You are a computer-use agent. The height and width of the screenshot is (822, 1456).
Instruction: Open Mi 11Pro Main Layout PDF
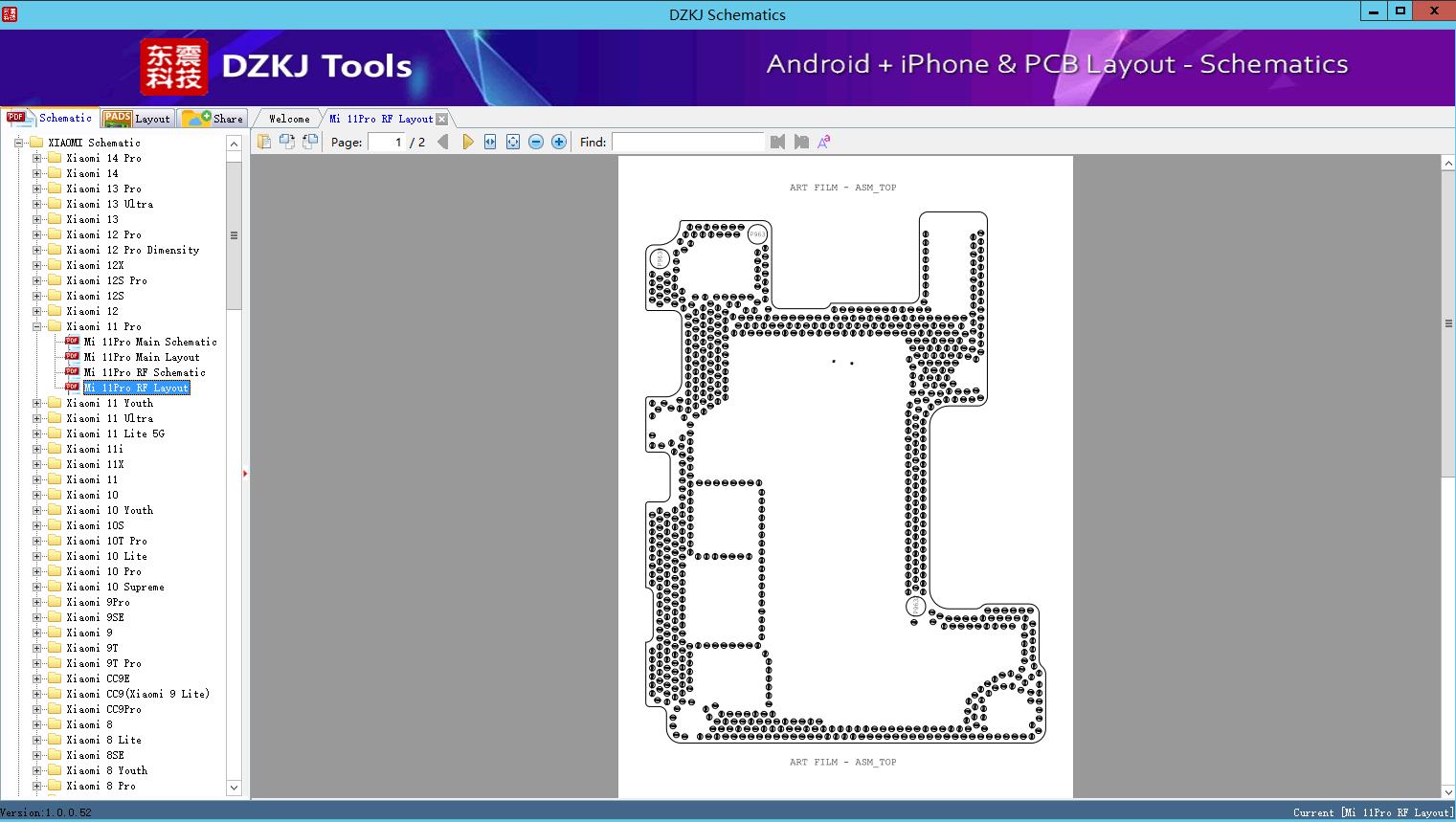click(142, 357)
